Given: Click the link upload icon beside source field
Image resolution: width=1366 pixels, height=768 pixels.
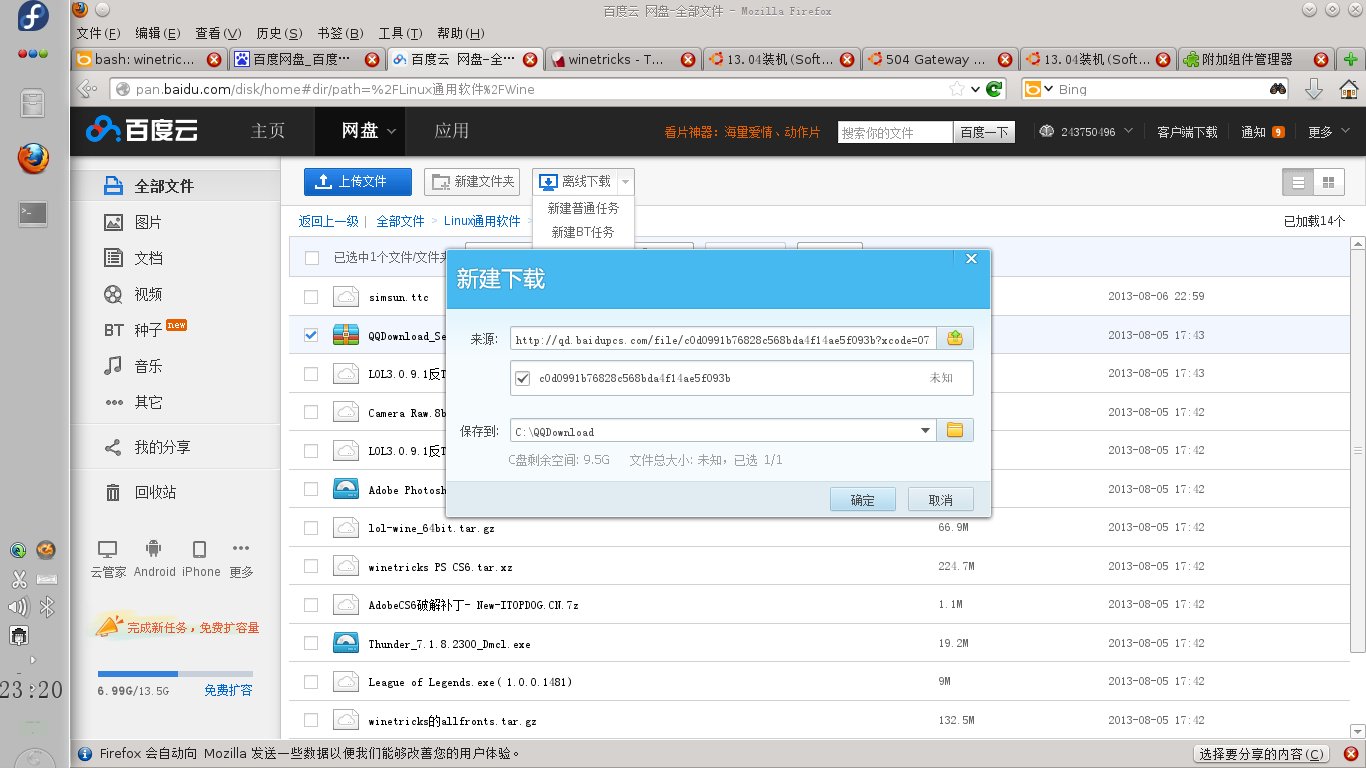Looking at the screenshot, I should pos(955,338).
